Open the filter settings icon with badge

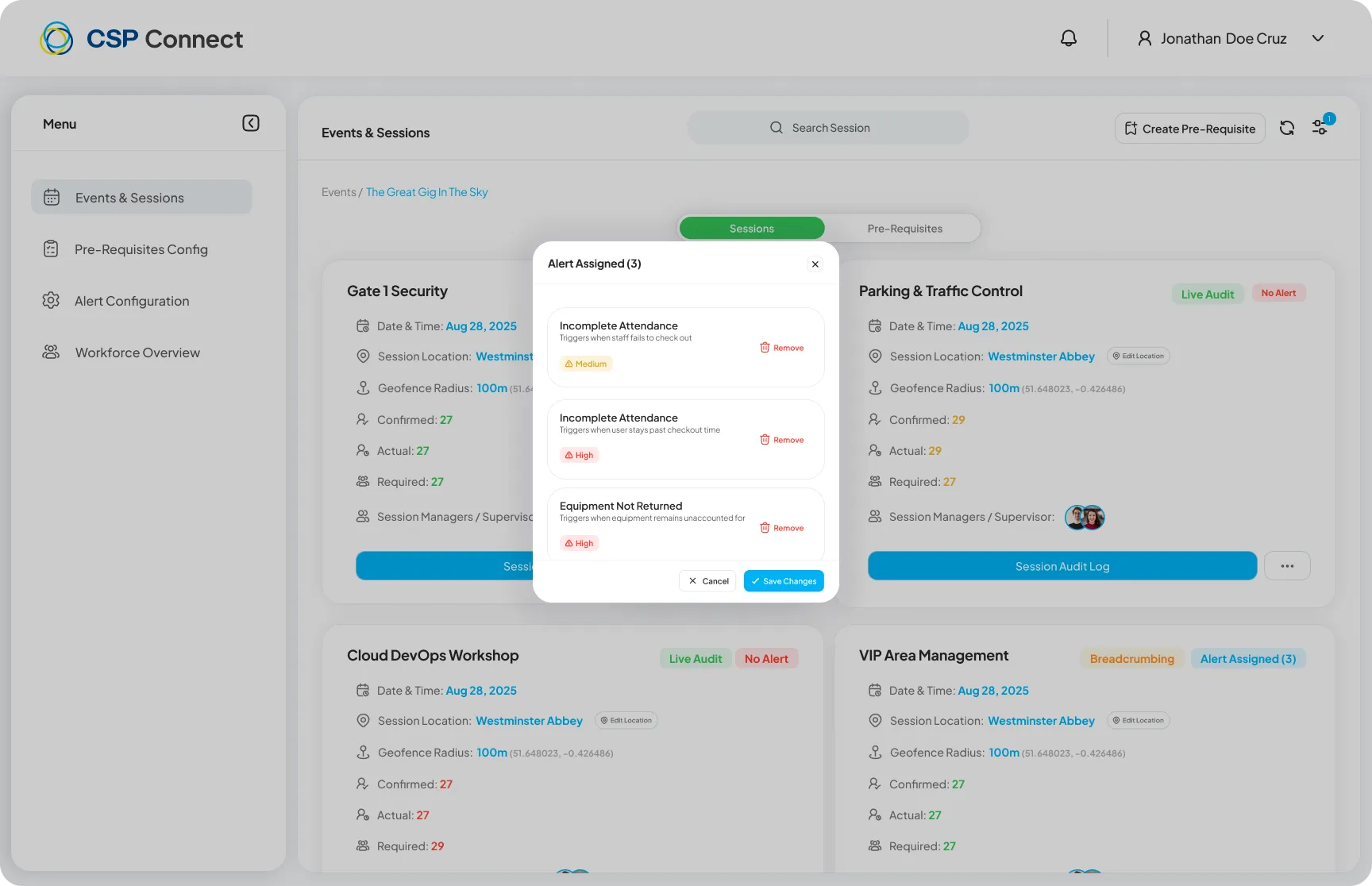(x=1320, y=126)
